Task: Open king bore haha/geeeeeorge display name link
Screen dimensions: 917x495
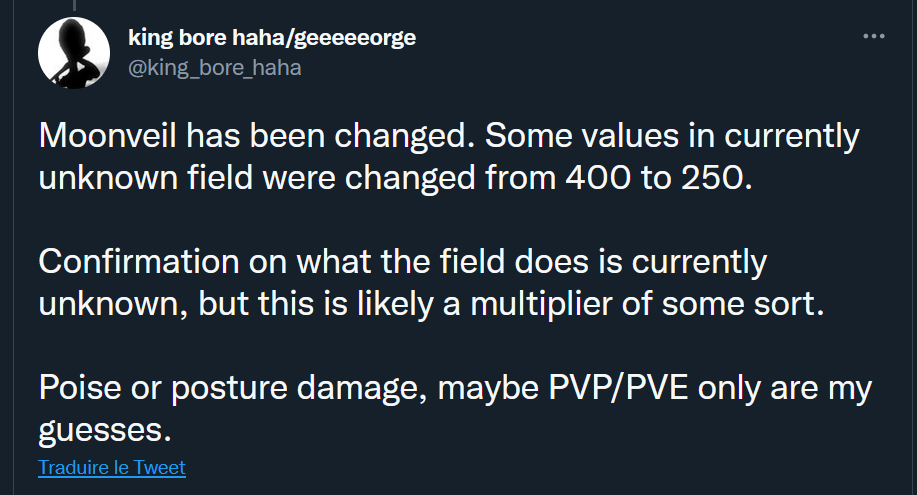Action: pos(272,37)
